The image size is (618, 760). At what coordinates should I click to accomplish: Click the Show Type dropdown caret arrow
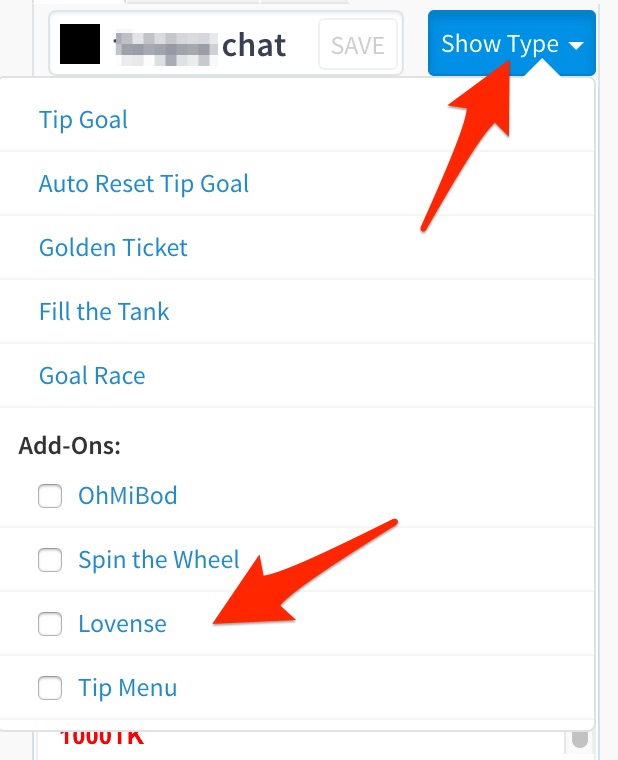coord(575,45)
